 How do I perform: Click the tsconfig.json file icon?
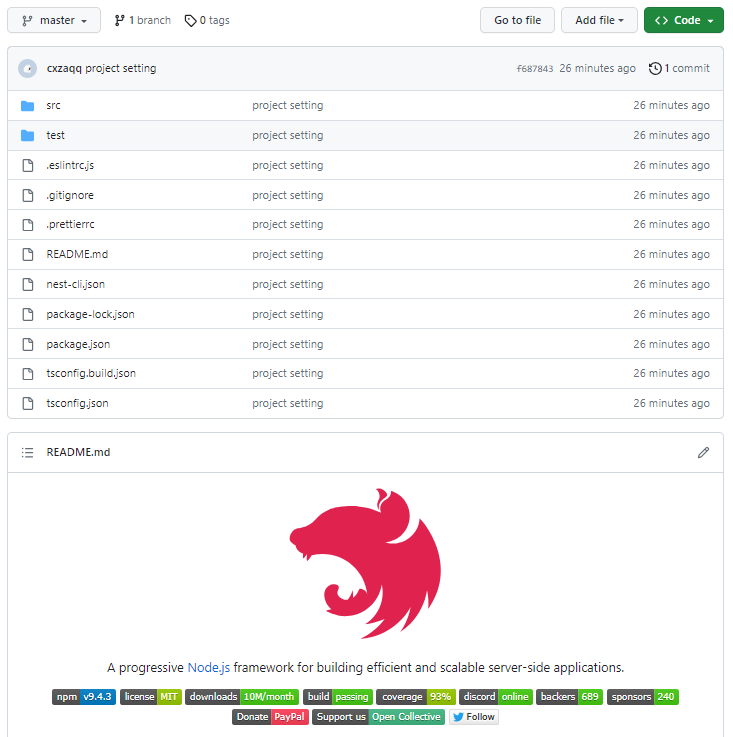click(x=28, y=404)
